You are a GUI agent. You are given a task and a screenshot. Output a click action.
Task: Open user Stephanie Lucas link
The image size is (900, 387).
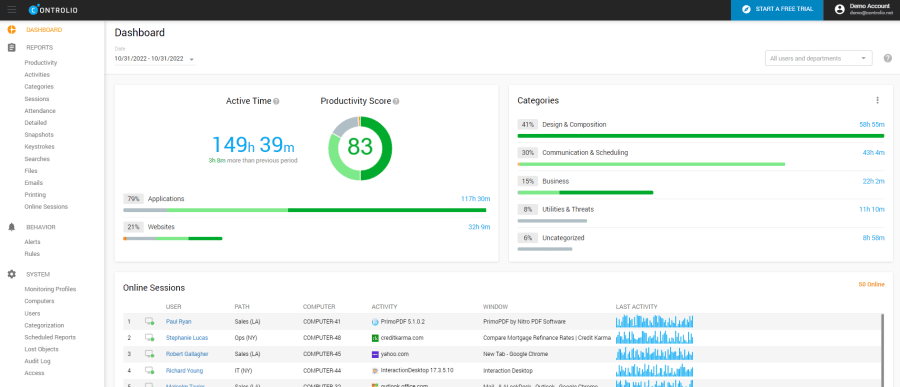tap(187, 338)
